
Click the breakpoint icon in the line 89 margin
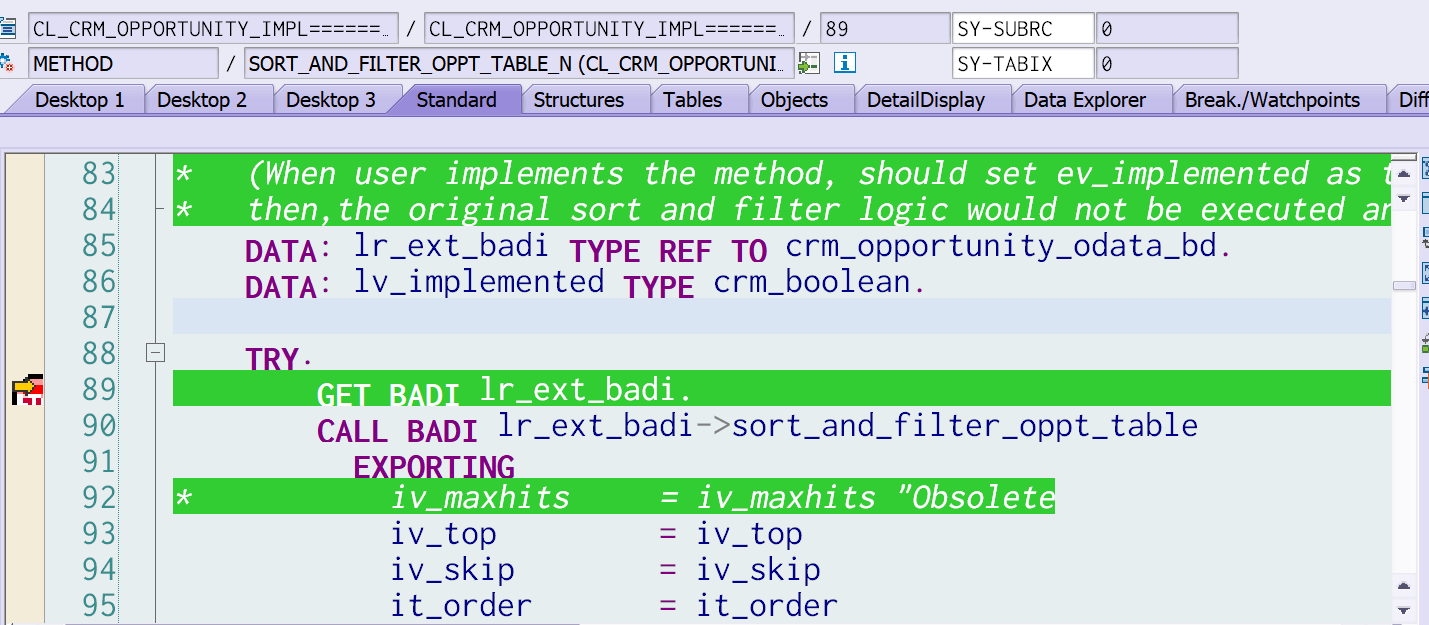point(26,389)
